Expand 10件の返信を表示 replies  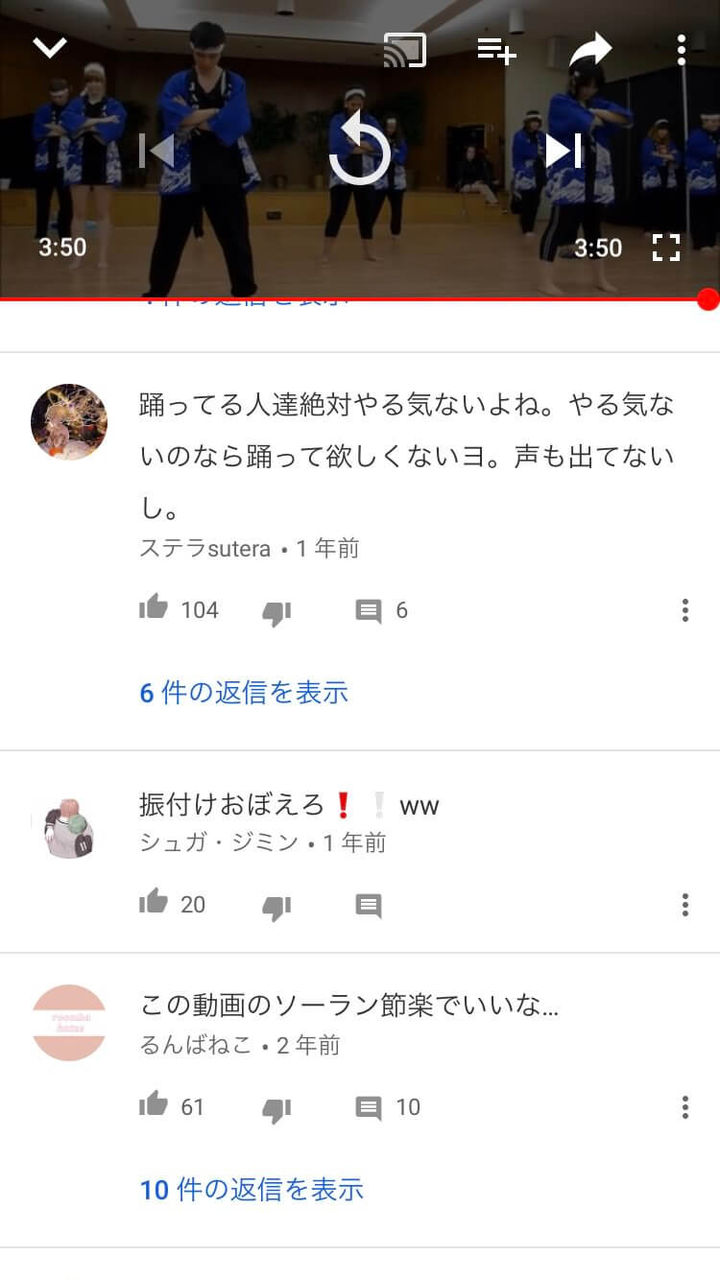[252, 1189]
